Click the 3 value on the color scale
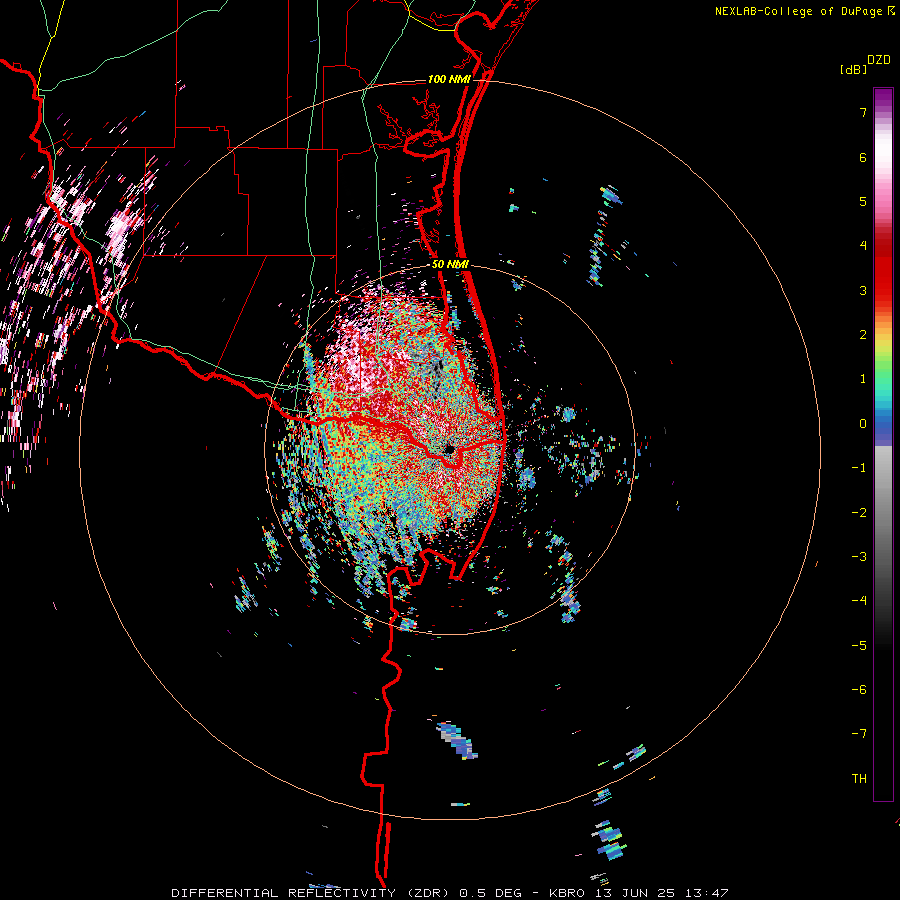Screen dimensions: 900x900 click(x=863, y=290)
